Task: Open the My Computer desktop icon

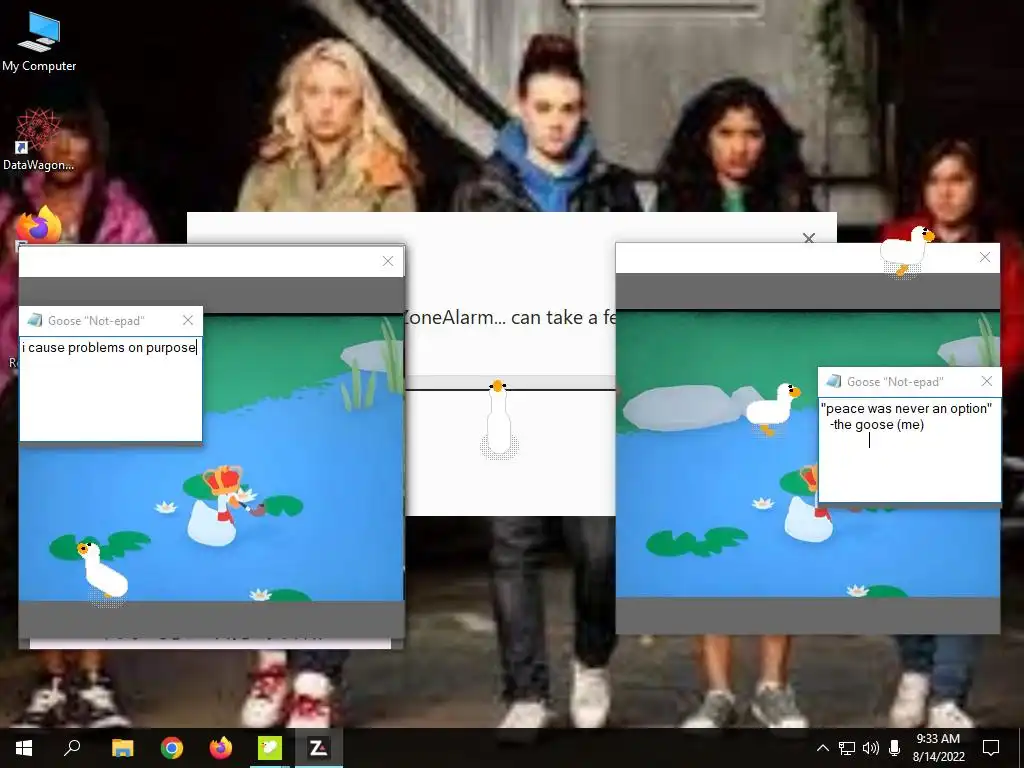Action: coord(39,42)
